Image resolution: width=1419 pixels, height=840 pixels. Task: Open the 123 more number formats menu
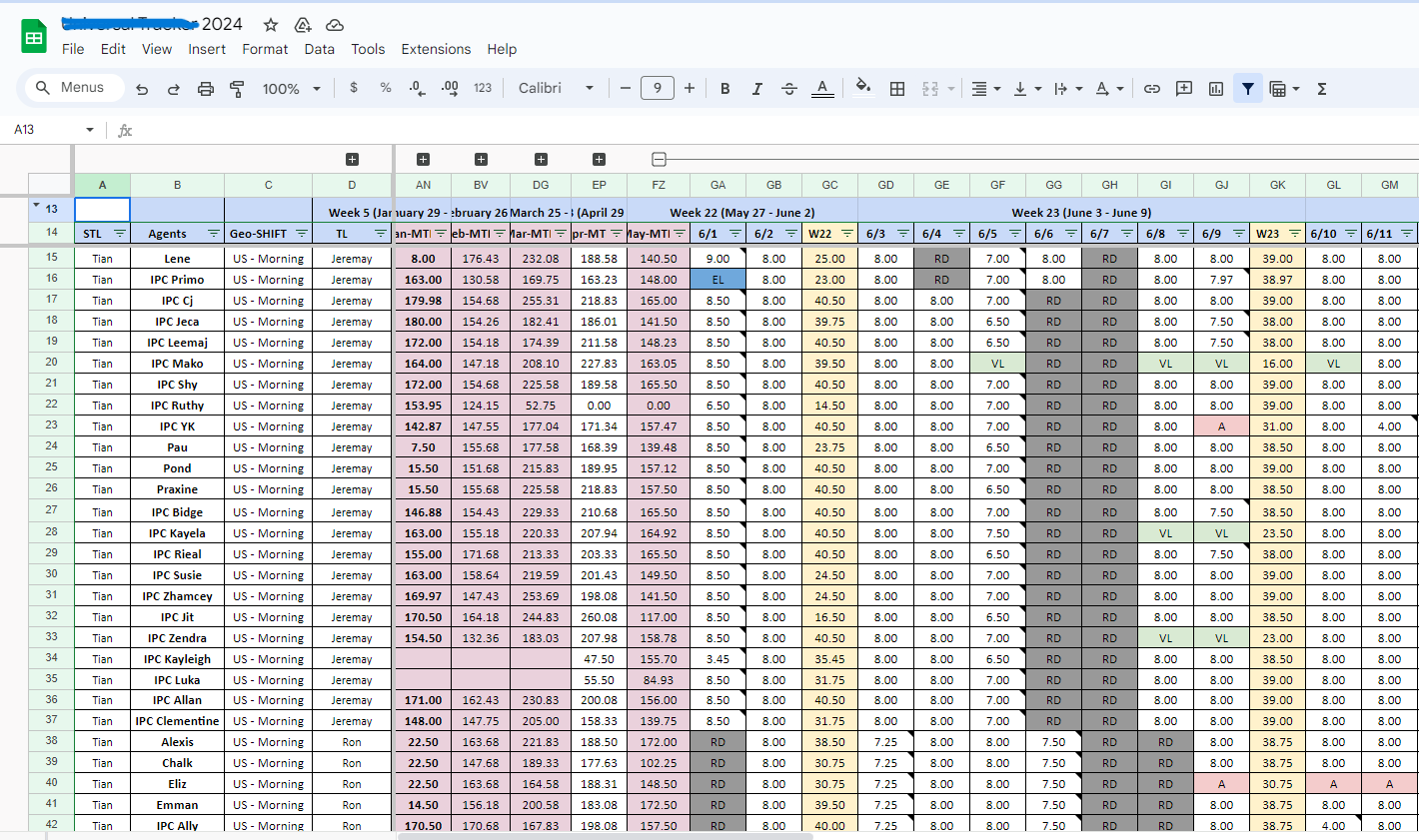point(483,88)
